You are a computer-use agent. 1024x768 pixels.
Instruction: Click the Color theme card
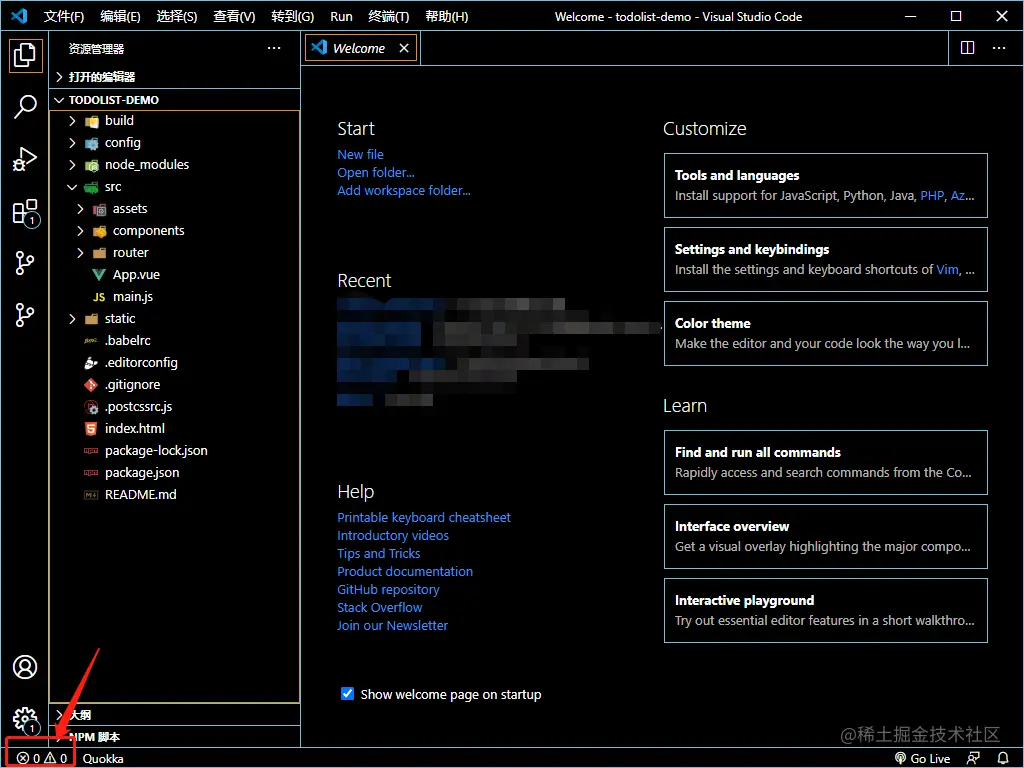[x=825, y=333]
